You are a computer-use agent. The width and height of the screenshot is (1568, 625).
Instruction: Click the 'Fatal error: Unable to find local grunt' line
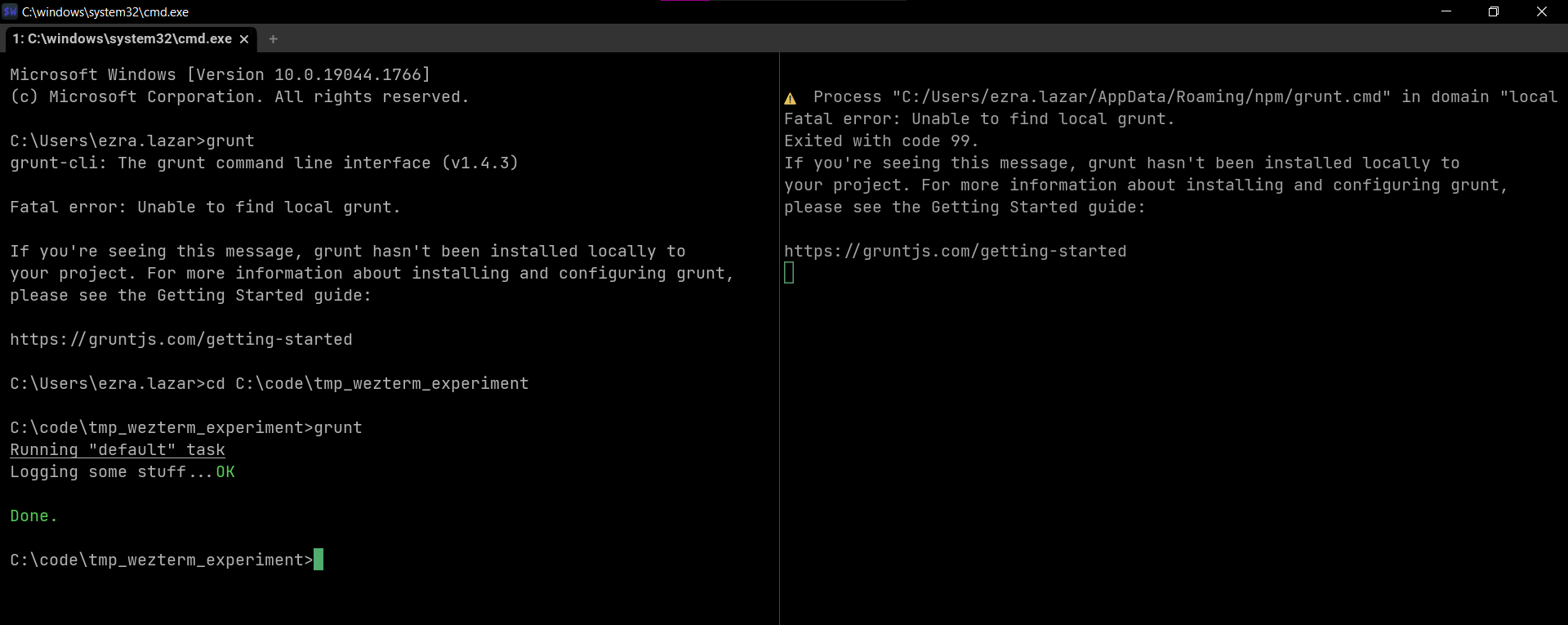pos(204,207)
